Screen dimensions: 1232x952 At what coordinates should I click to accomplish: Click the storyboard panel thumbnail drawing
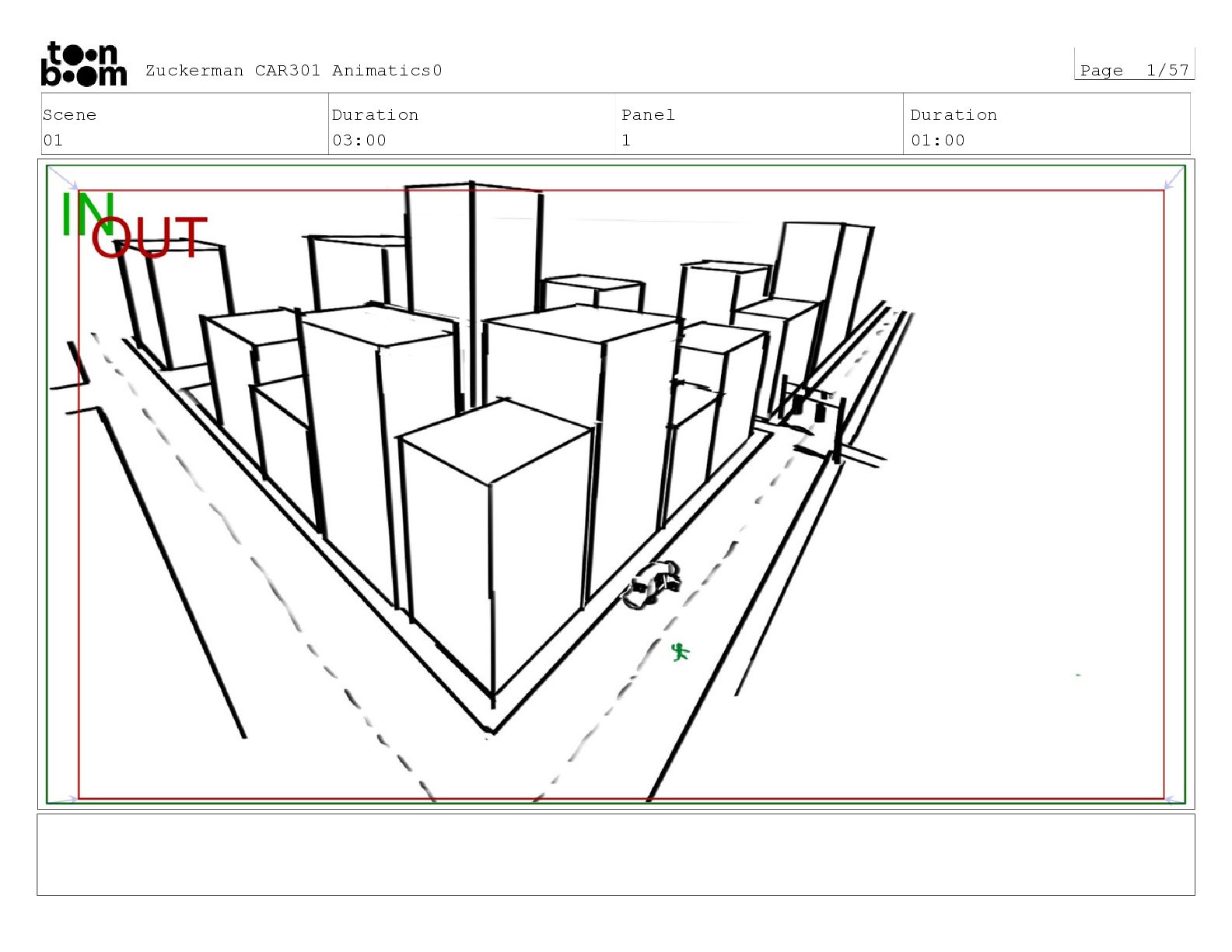[x=616, y=484]
